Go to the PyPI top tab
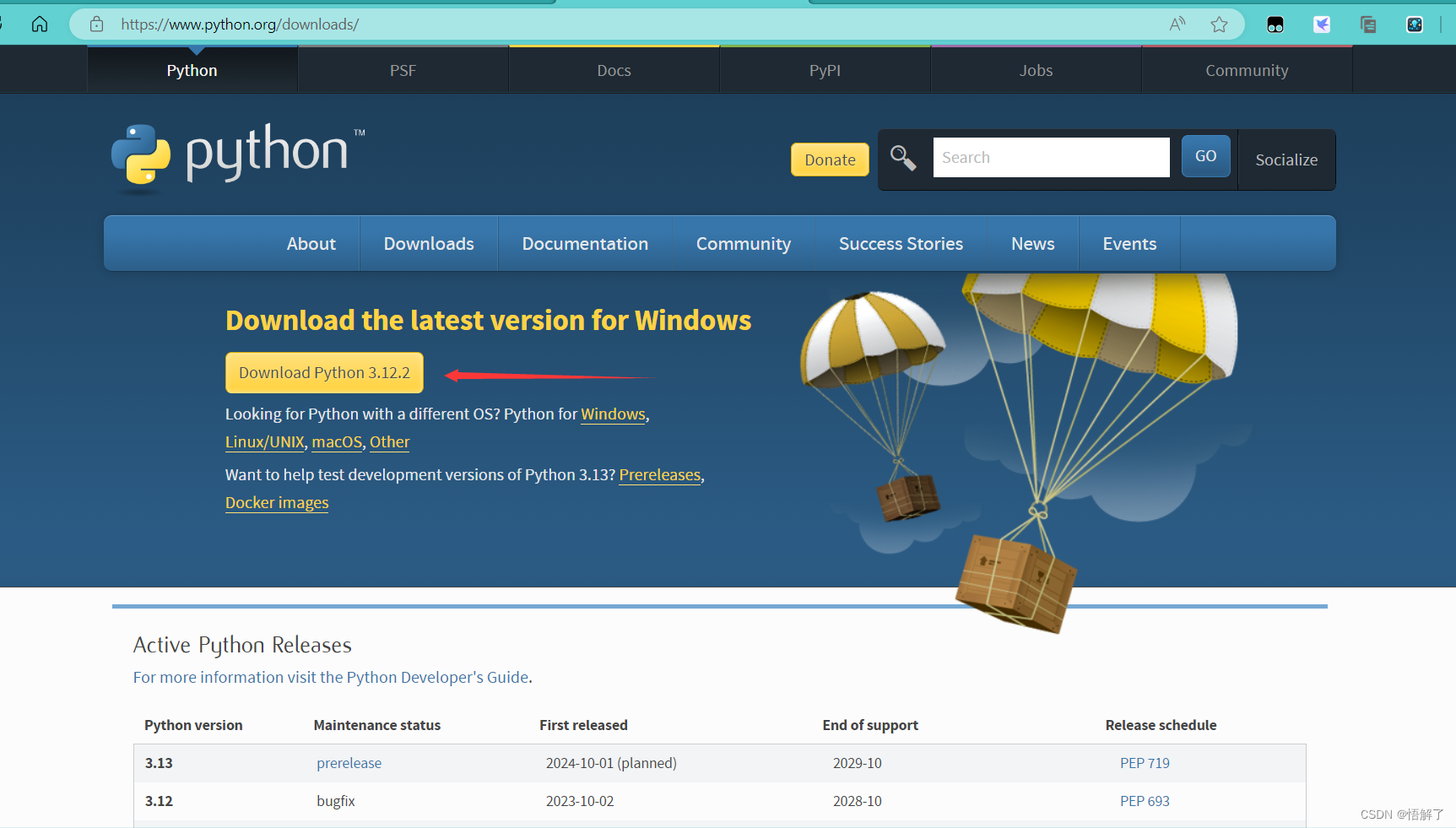Viewport: 1456px width, 828px height. tap(825, 70)
